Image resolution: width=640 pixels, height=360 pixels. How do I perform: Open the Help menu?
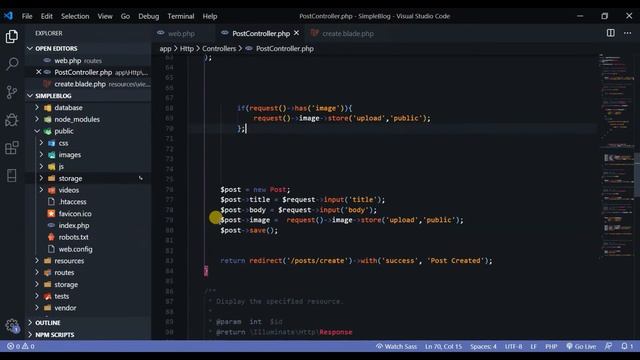(x=210, y=16)
